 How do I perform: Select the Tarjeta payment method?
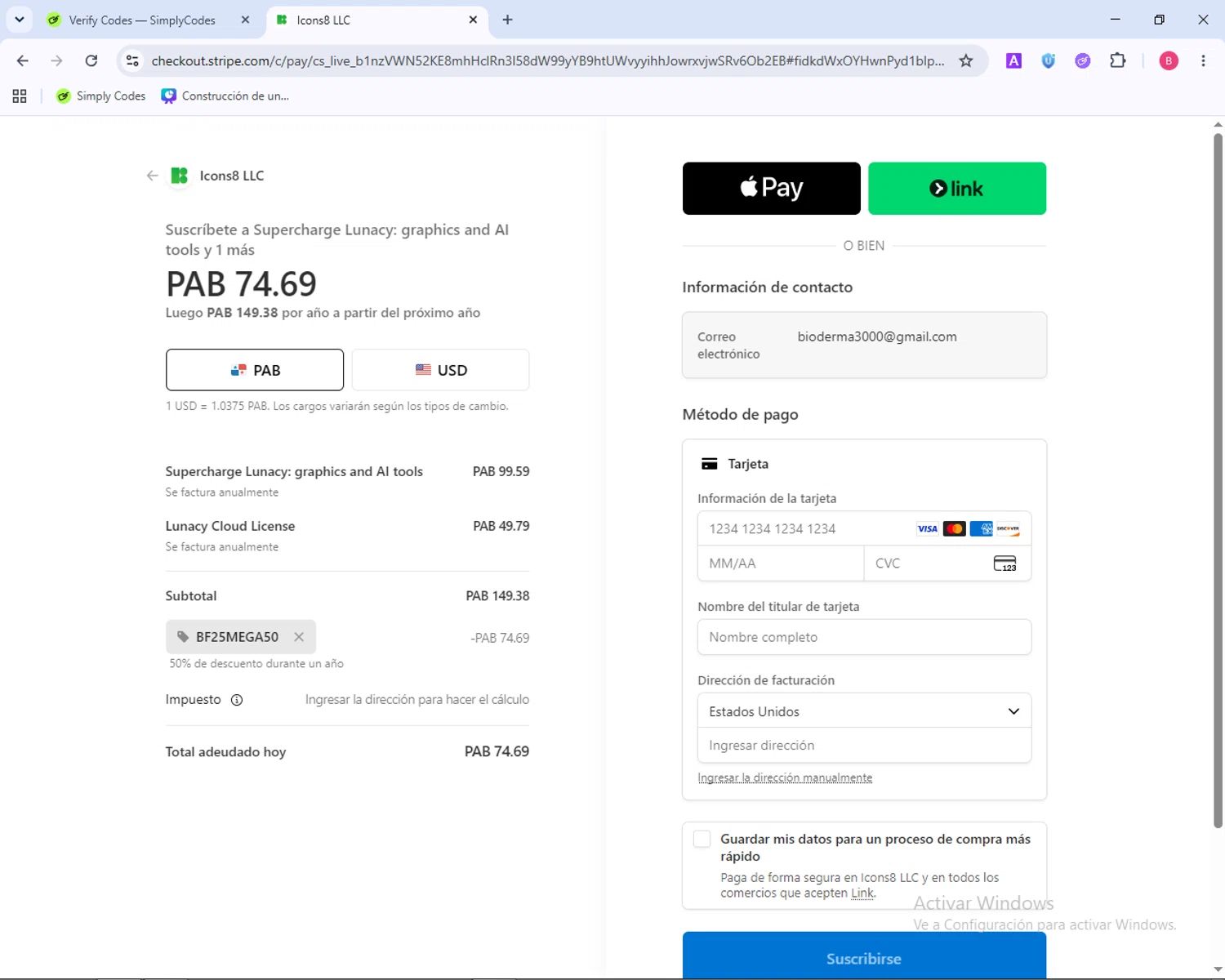(x=735, y=464)
